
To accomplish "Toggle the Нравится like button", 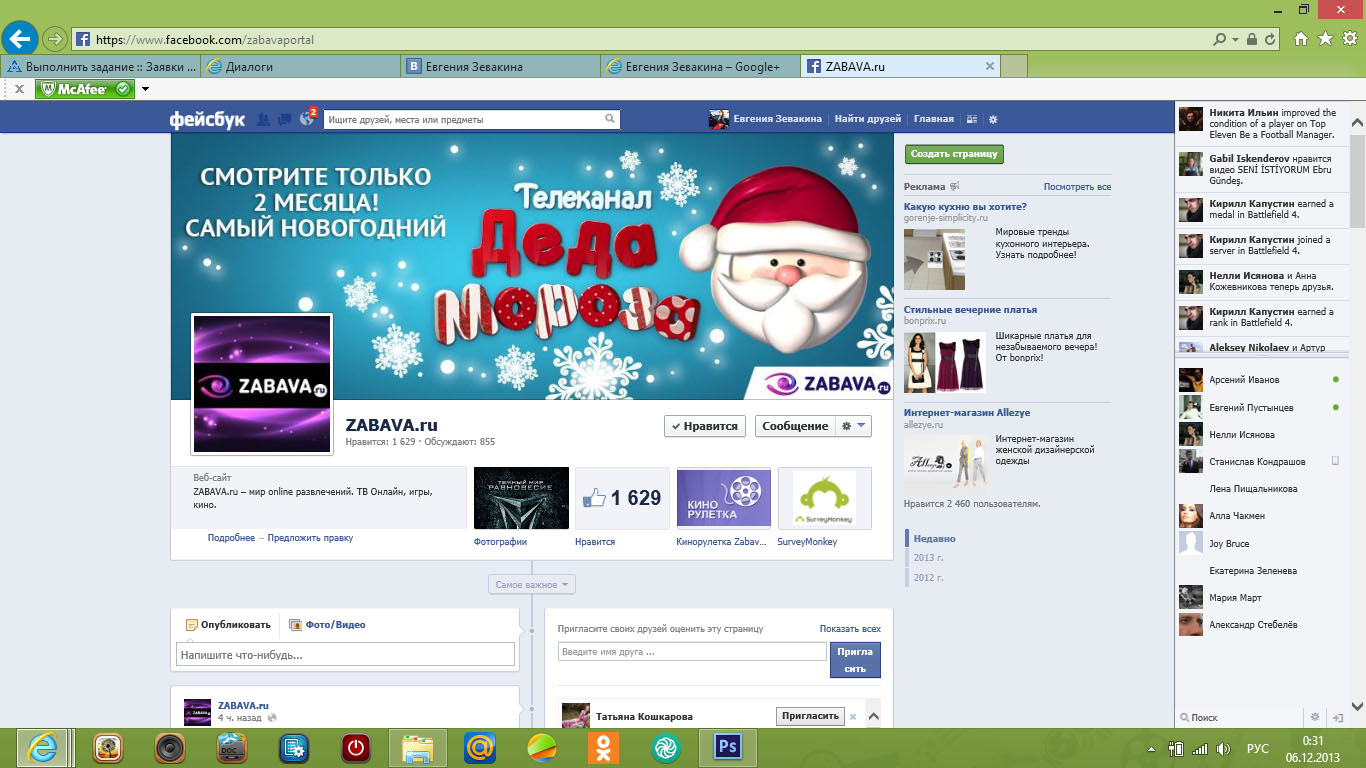I will tap(705, 426).
